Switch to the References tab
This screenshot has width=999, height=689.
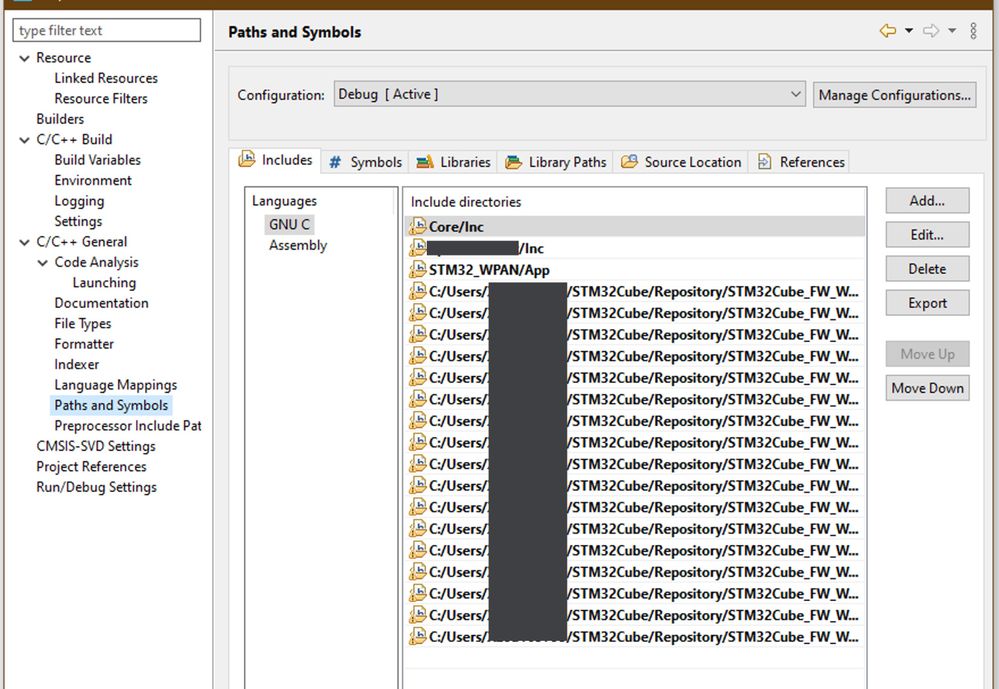point(801,162)
